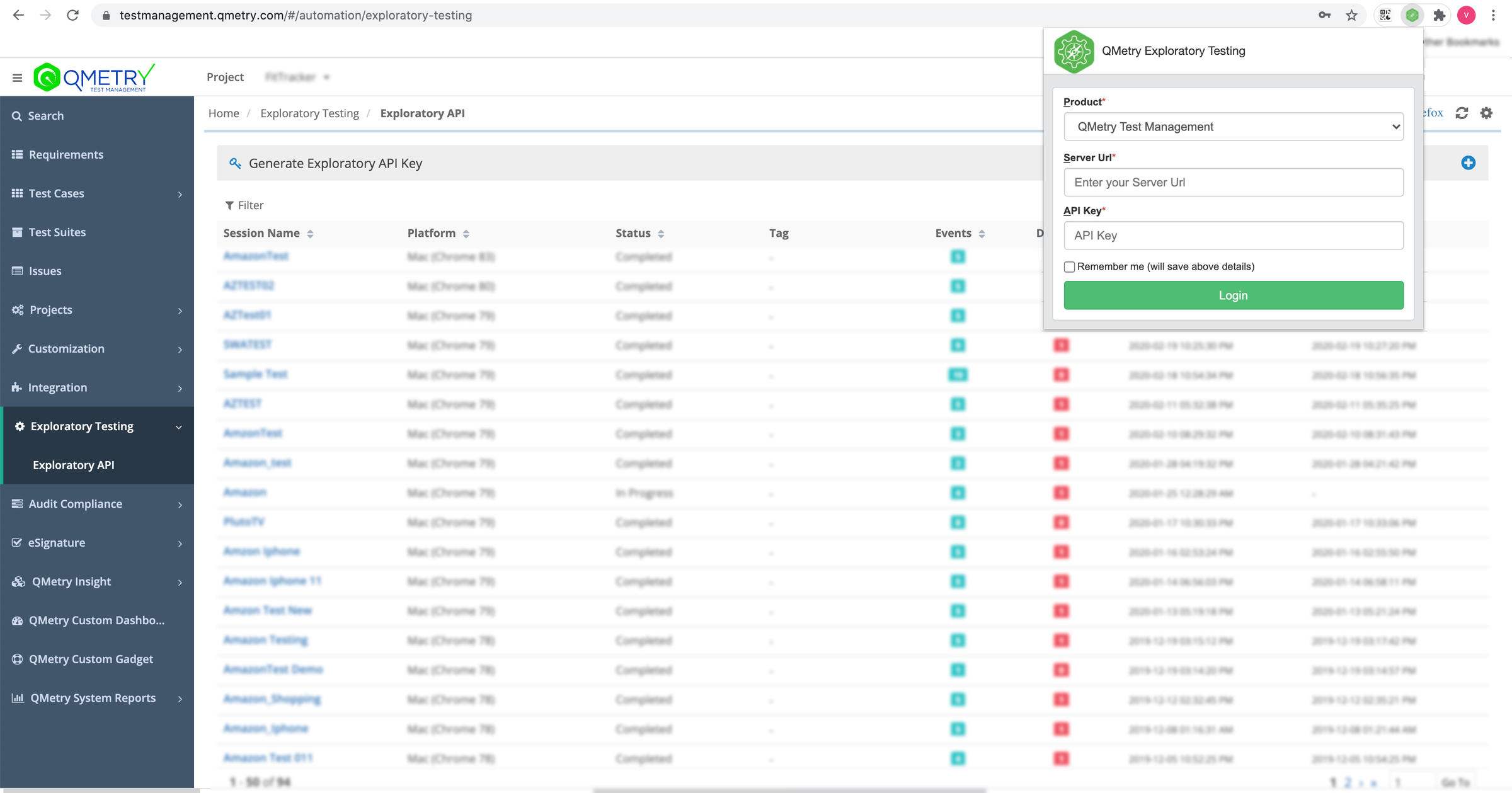
Task: Bookmark this page with star icon
Action: click(x=1351, y=15)
